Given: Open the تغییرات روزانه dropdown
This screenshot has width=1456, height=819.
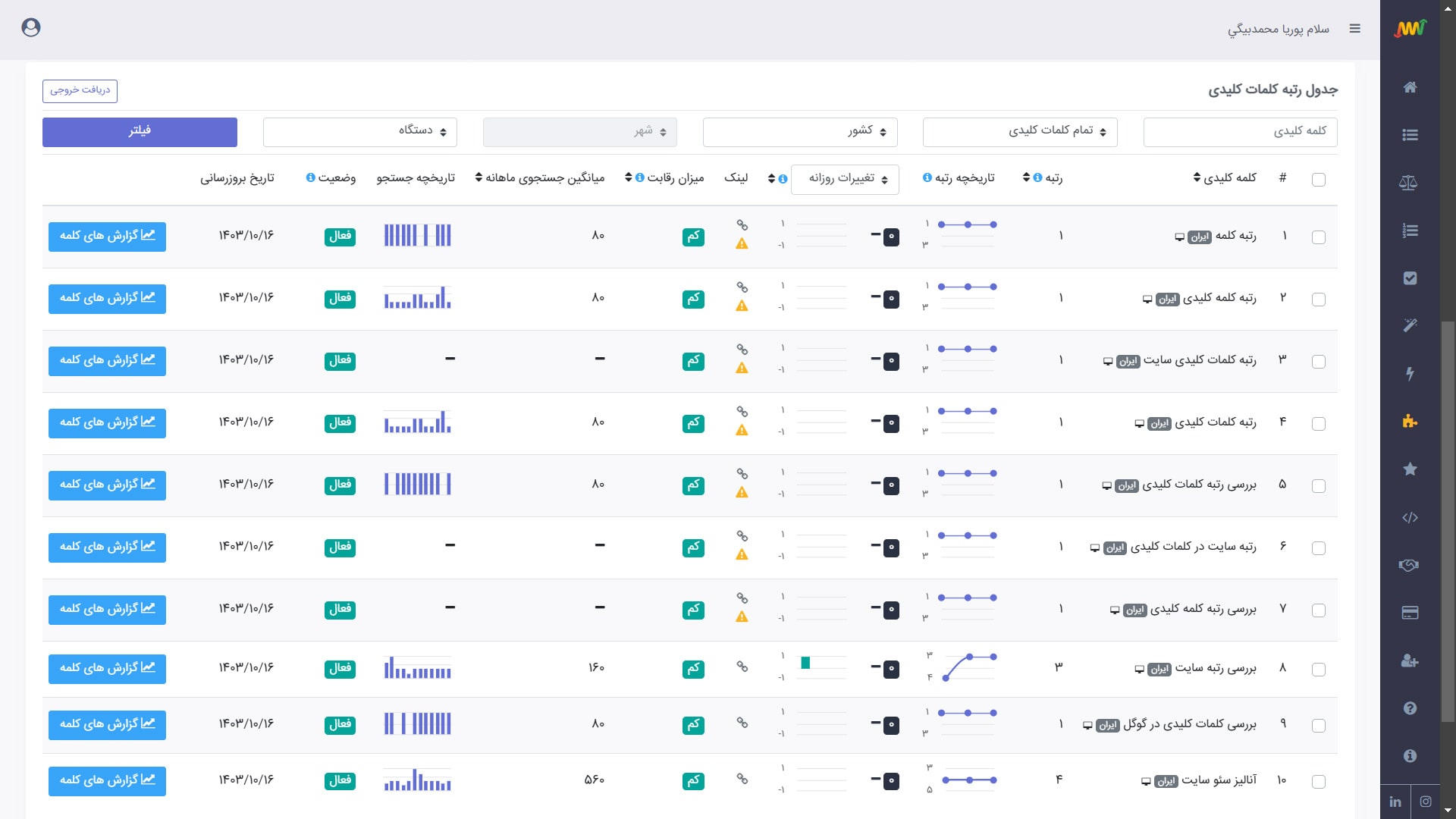Looking at the screenshot, I should (x=845, y=180).
